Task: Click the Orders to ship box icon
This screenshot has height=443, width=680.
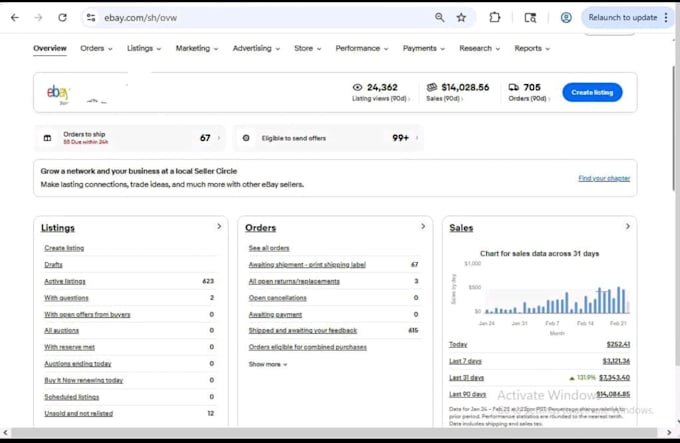Action: 47,138
